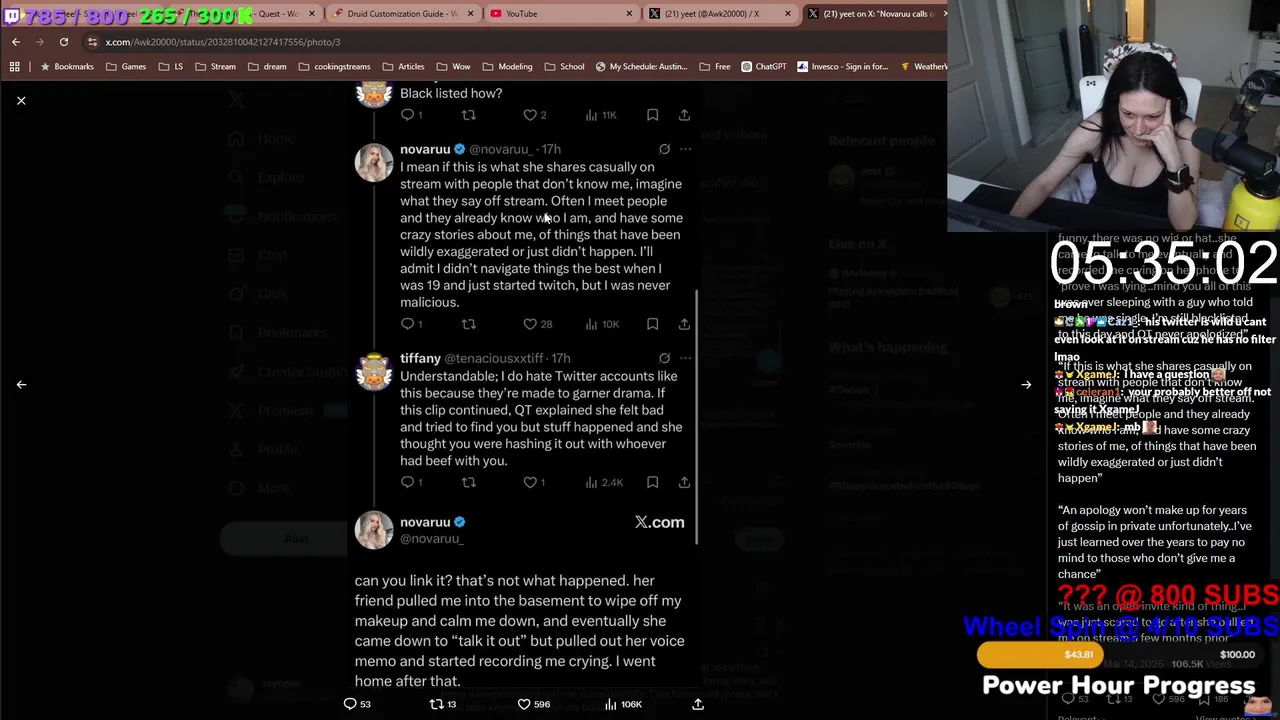1280x720 pixels.
Task: Click the Grok icon on tiffany's tweet
Action: point(664,358)
